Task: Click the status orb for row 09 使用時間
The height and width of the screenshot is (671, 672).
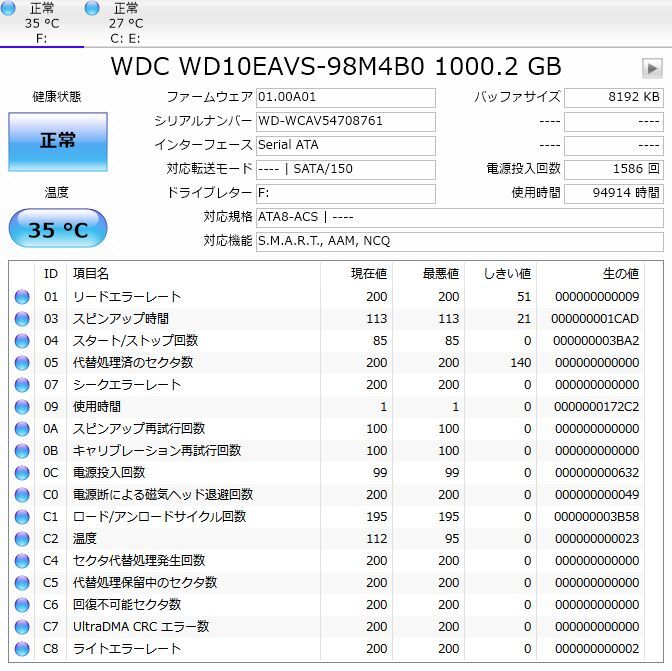Action: (22, 407)
